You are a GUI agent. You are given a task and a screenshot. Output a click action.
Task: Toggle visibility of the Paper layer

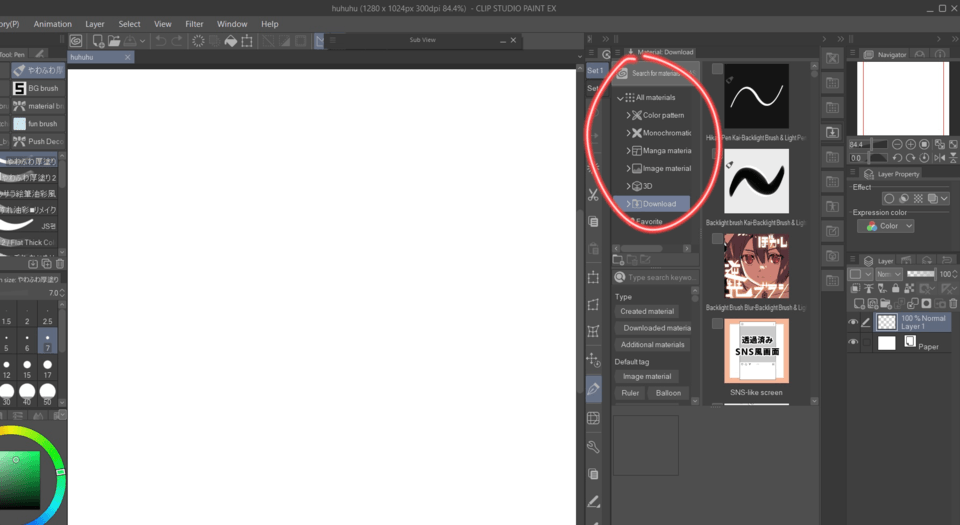click(x=853, y=343)
